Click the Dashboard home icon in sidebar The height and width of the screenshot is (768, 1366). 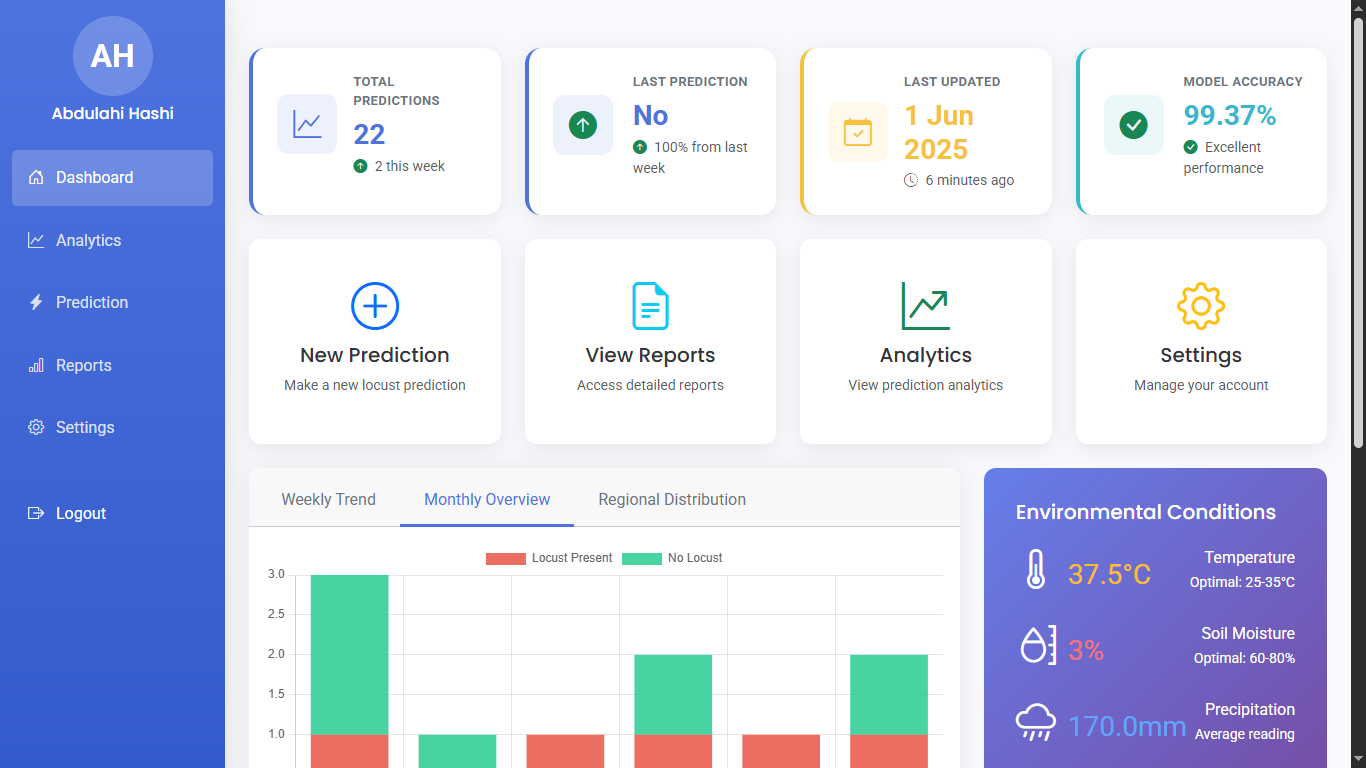36,178
